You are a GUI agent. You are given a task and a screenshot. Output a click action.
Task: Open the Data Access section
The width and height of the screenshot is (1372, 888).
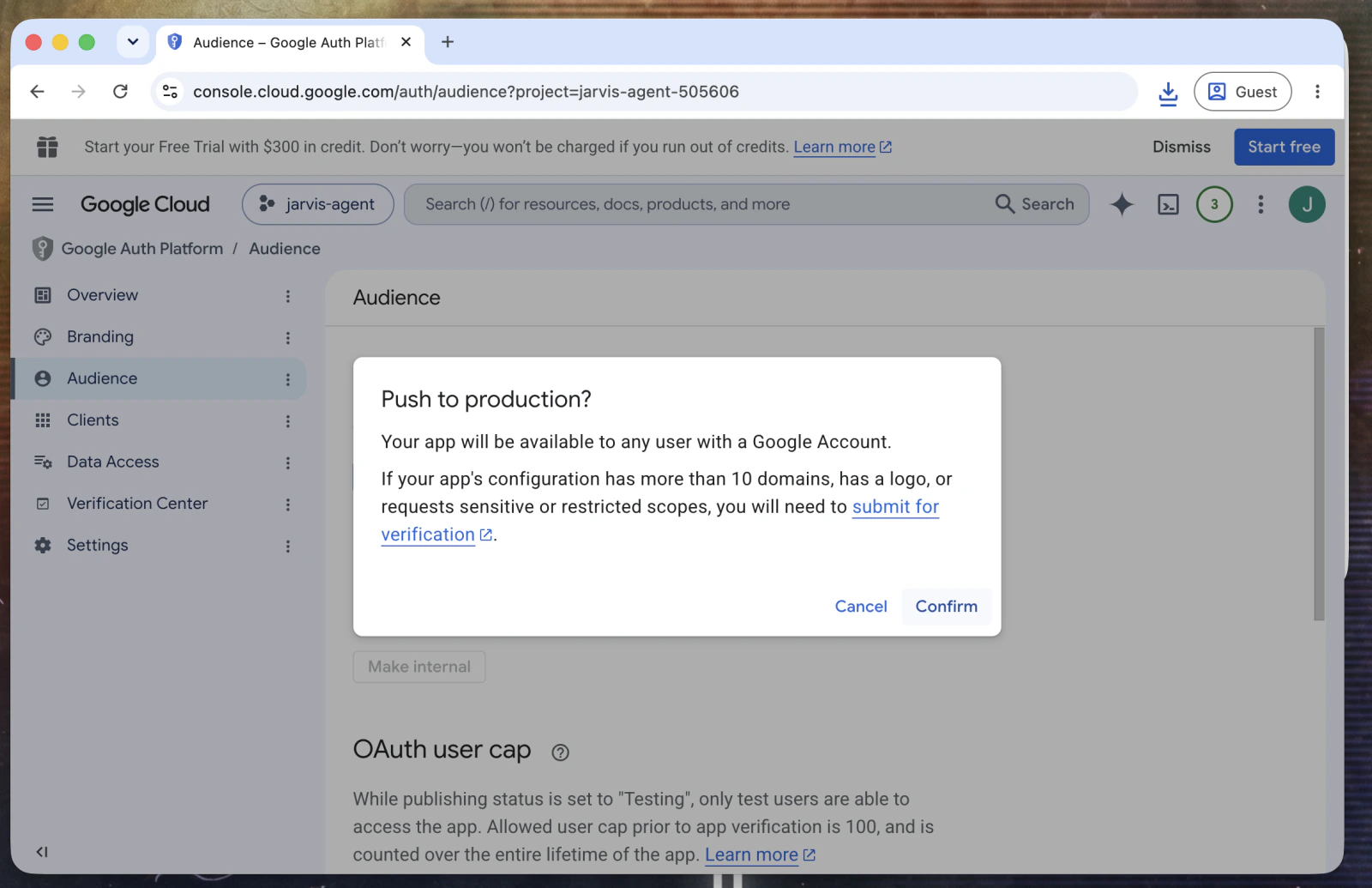click(113, 462)
